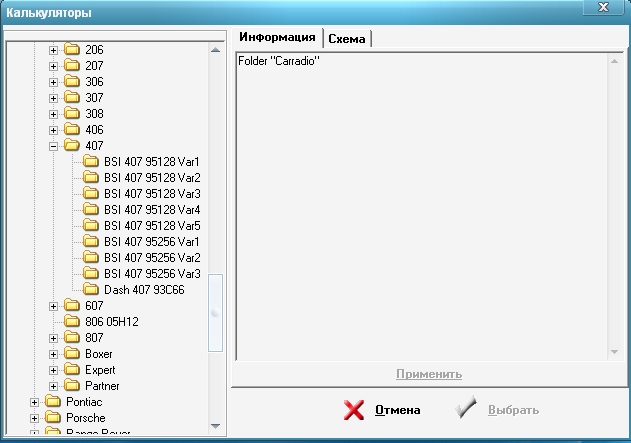631x443 pixels.
Task: Collapse the 407 tree node
Action: tap(53, 146)
